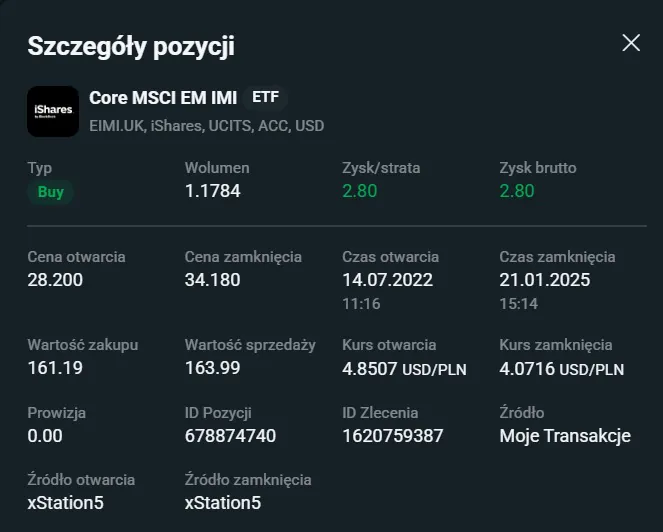This screenshot has height=532, width=663.
Task: Click the EIMI.UK ticker description line
Action: coord(206,126)
